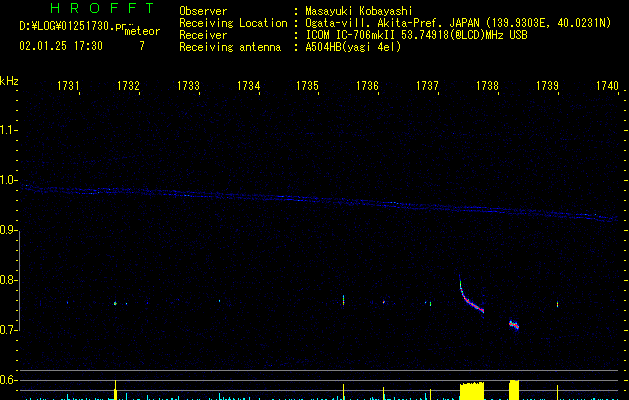Viewport: 629px width, 400px height.
Task: Click the 1736 time axis label
Action: tap(367, 86)
